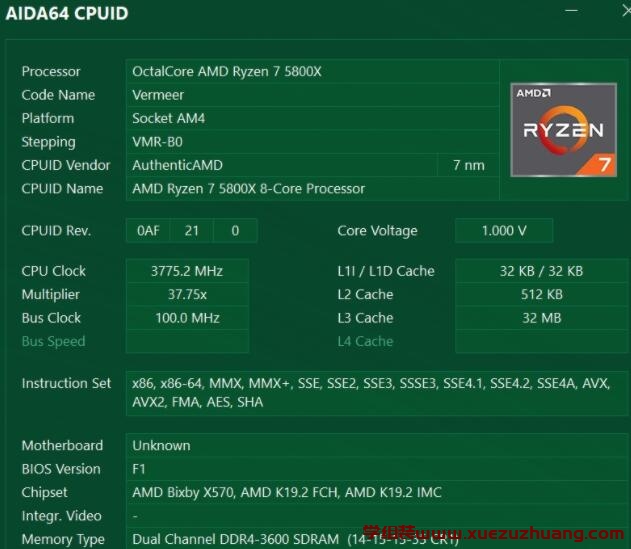This screenshot has height=549, width=631.
Task: Click the L1I / L1D Cache 32 KB value
Action: tap(542, 271)
